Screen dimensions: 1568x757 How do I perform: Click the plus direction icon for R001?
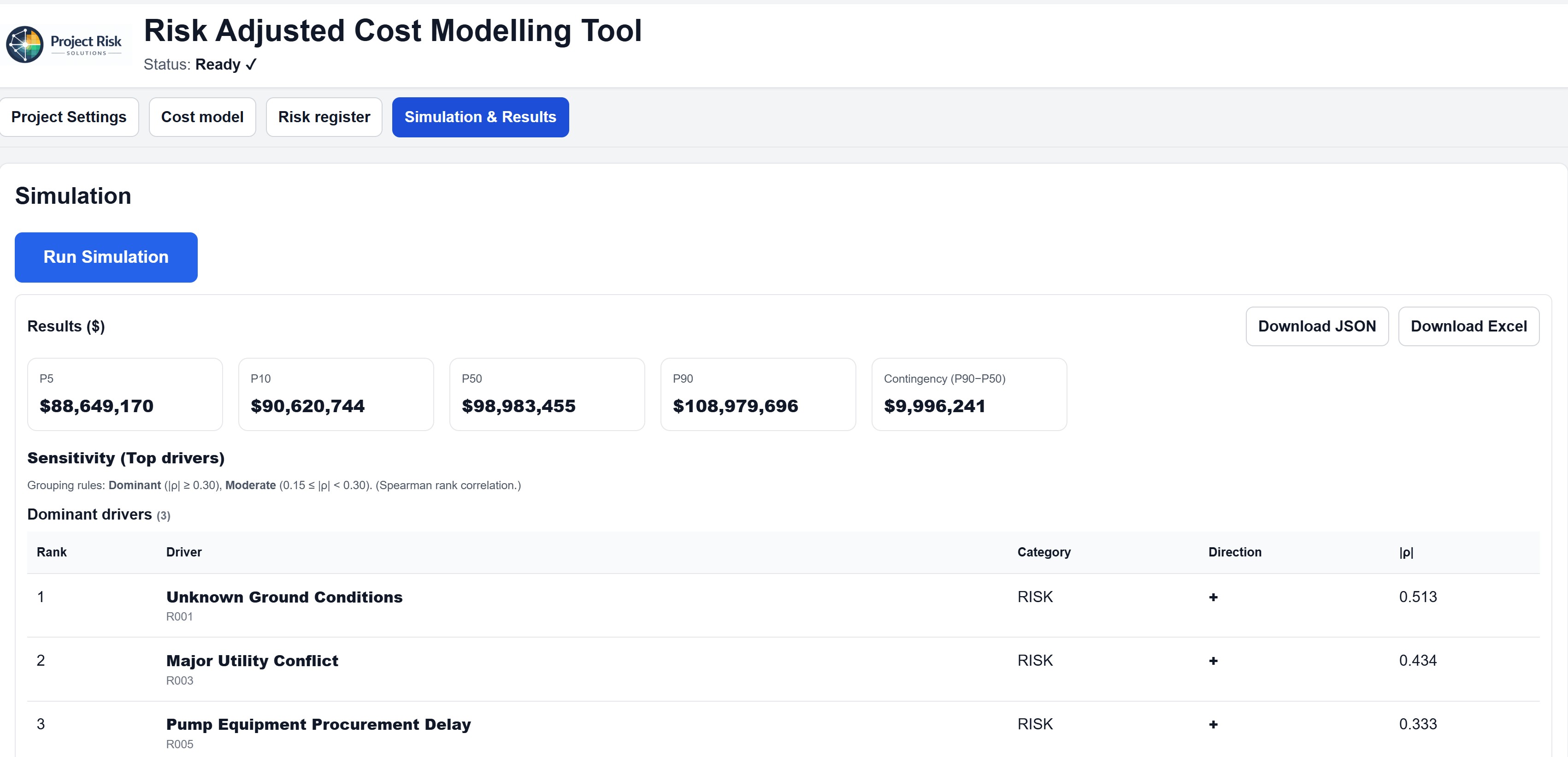(x=1213, y=597)
